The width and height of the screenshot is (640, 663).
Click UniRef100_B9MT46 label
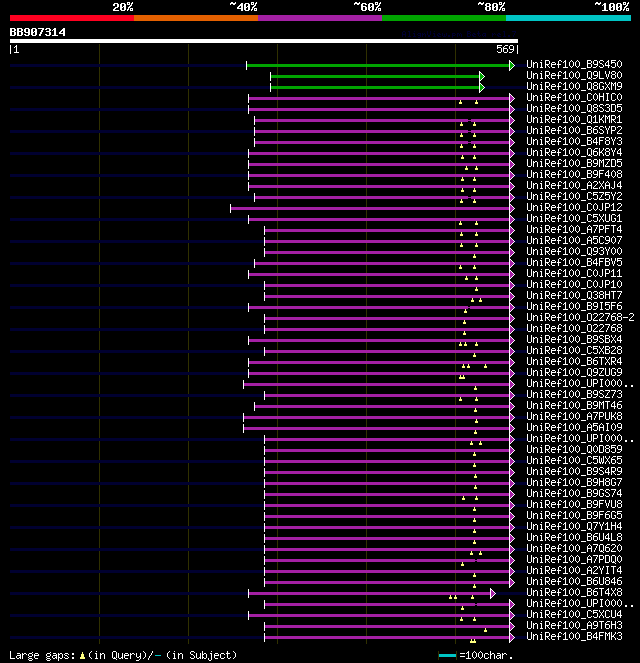click(574, 405)
